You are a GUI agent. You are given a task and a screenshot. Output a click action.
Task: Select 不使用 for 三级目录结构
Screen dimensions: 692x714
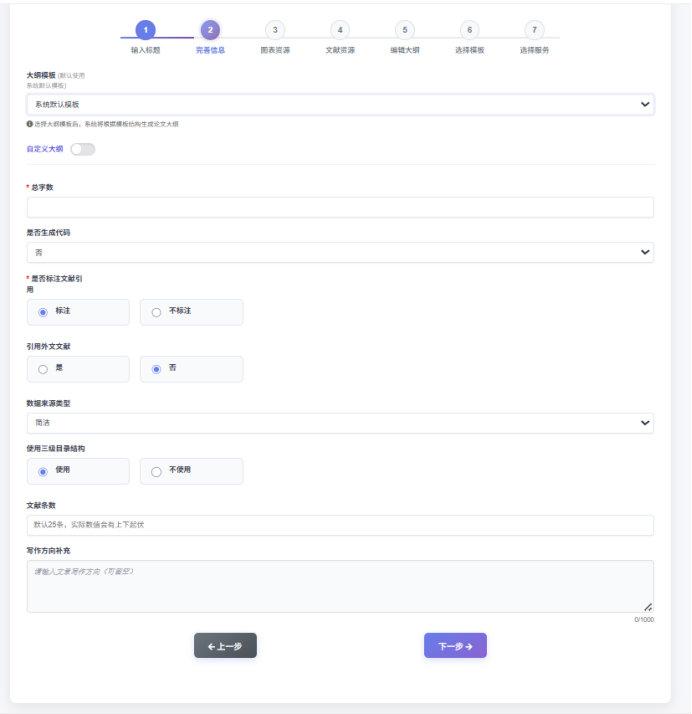tap(156, 471)
